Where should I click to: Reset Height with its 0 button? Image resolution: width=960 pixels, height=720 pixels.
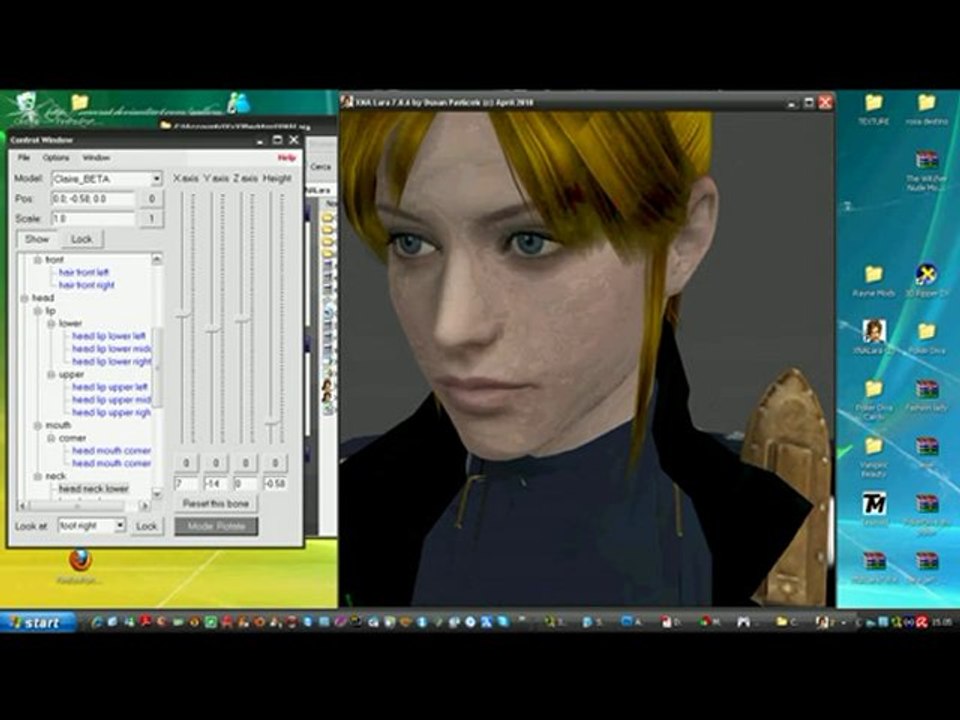pyautogui.click(x=276, y=463)
